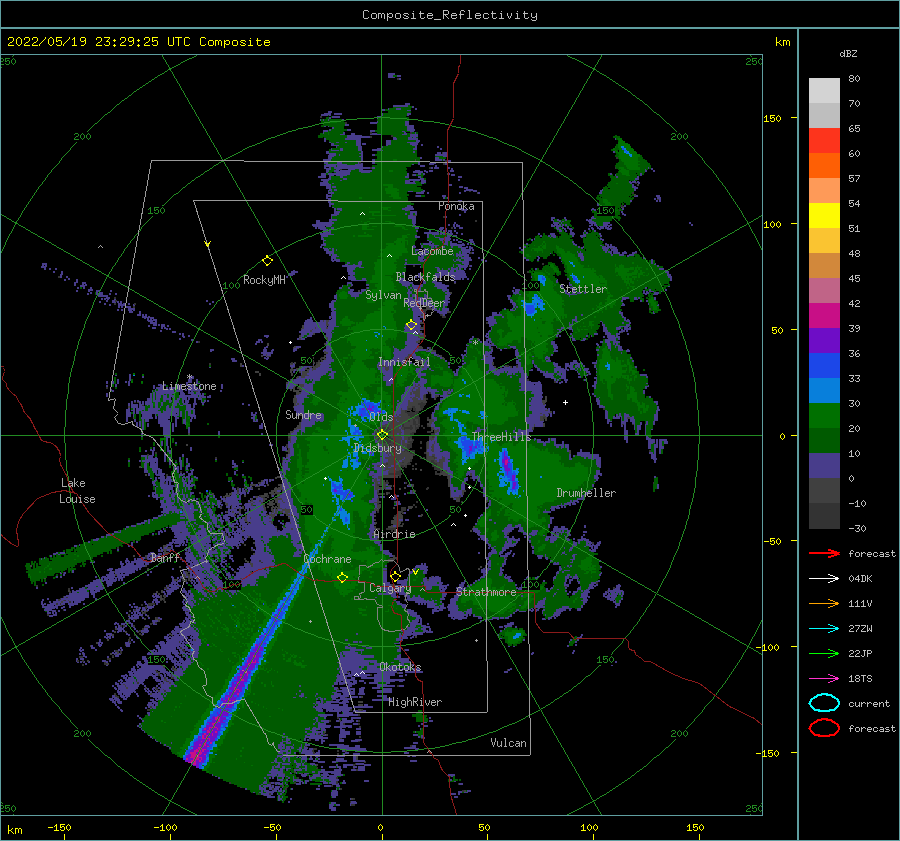Viewport: 900px width, 841px height.
Task: Click the Sundre label
Action: point(303,414)
